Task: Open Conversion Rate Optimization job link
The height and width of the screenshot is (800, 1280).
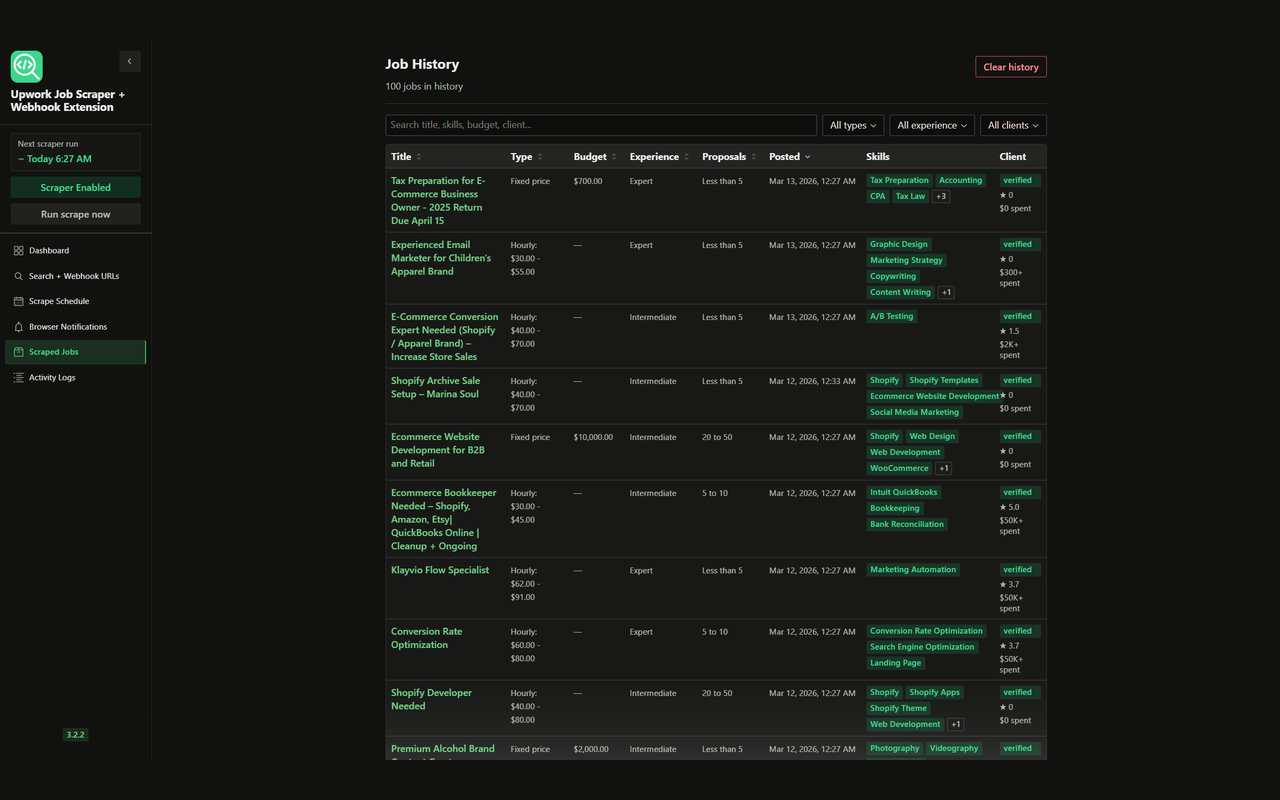Action: (x=427, y=638)
